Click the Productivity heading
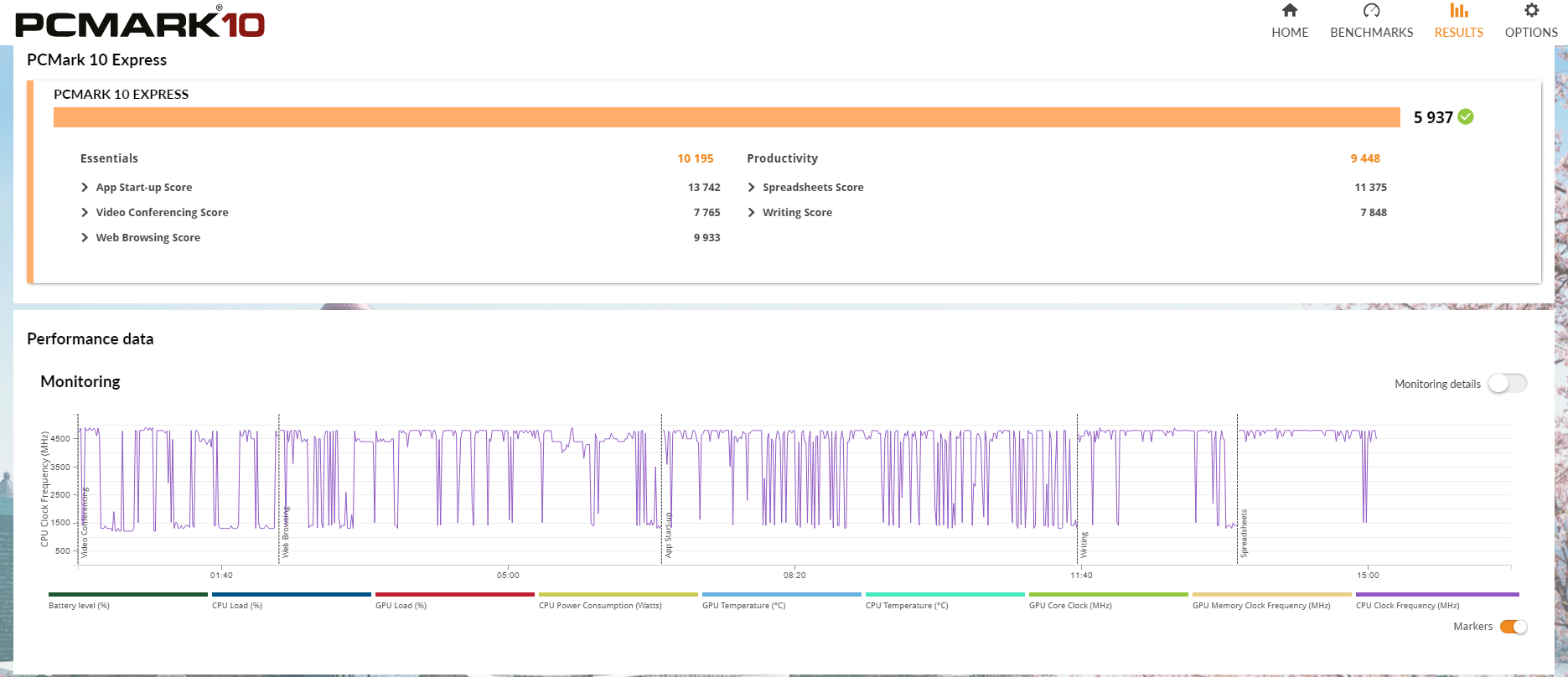Image resolution: width=1568 pixels, height=677 pixels. [x=782, y=158]
